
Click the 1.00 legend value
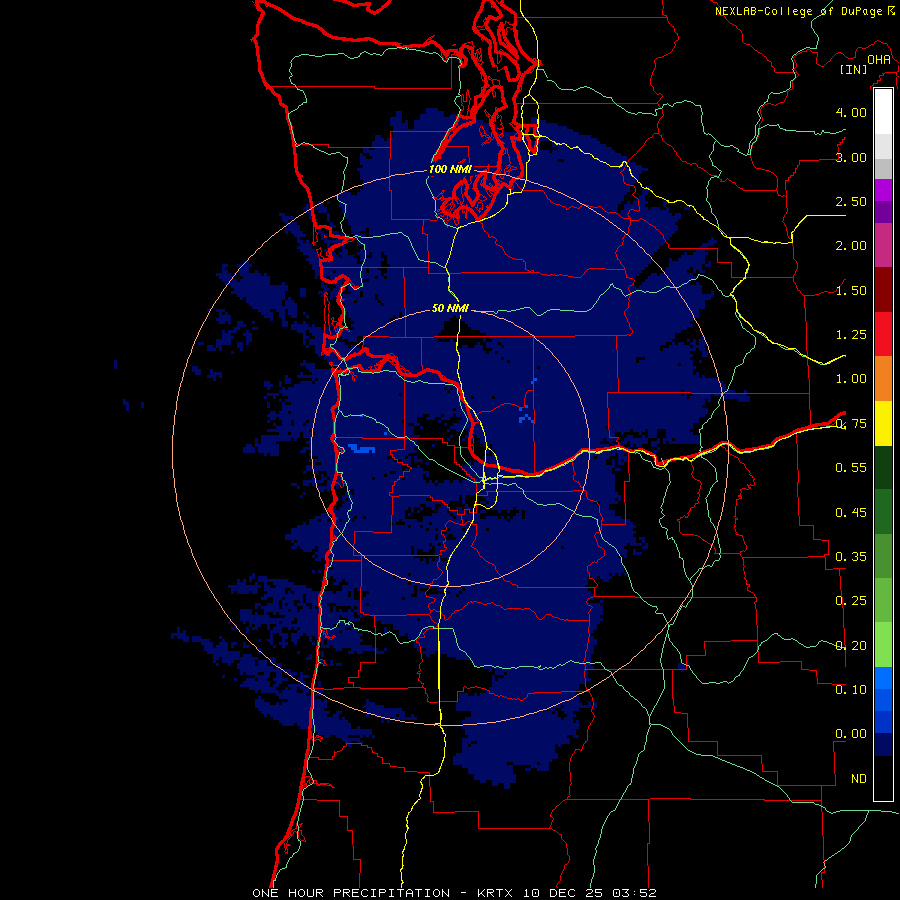851,379
